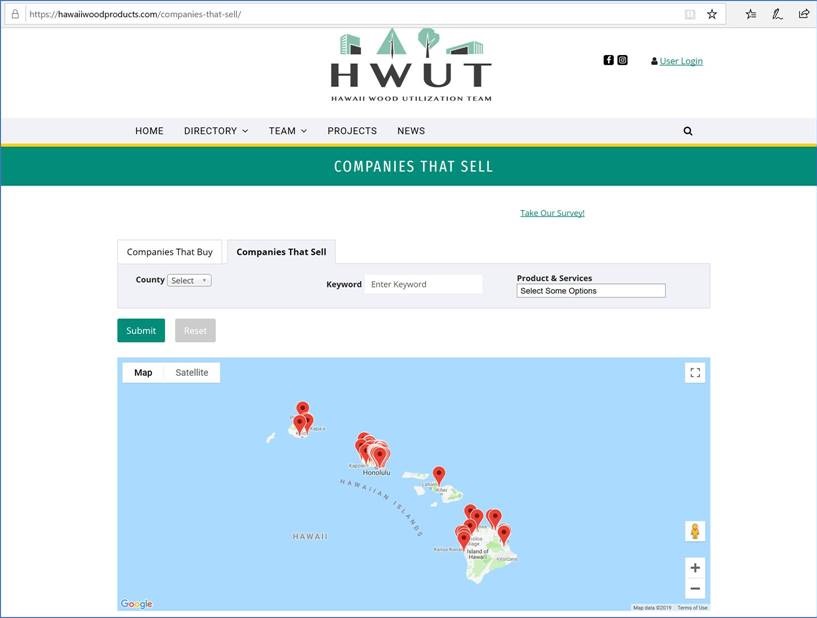Toggle fullscreen view of the map
Image resolution: width=817 pixels, height=618 pixels.
pyautogui.click(x=695, y=373)
